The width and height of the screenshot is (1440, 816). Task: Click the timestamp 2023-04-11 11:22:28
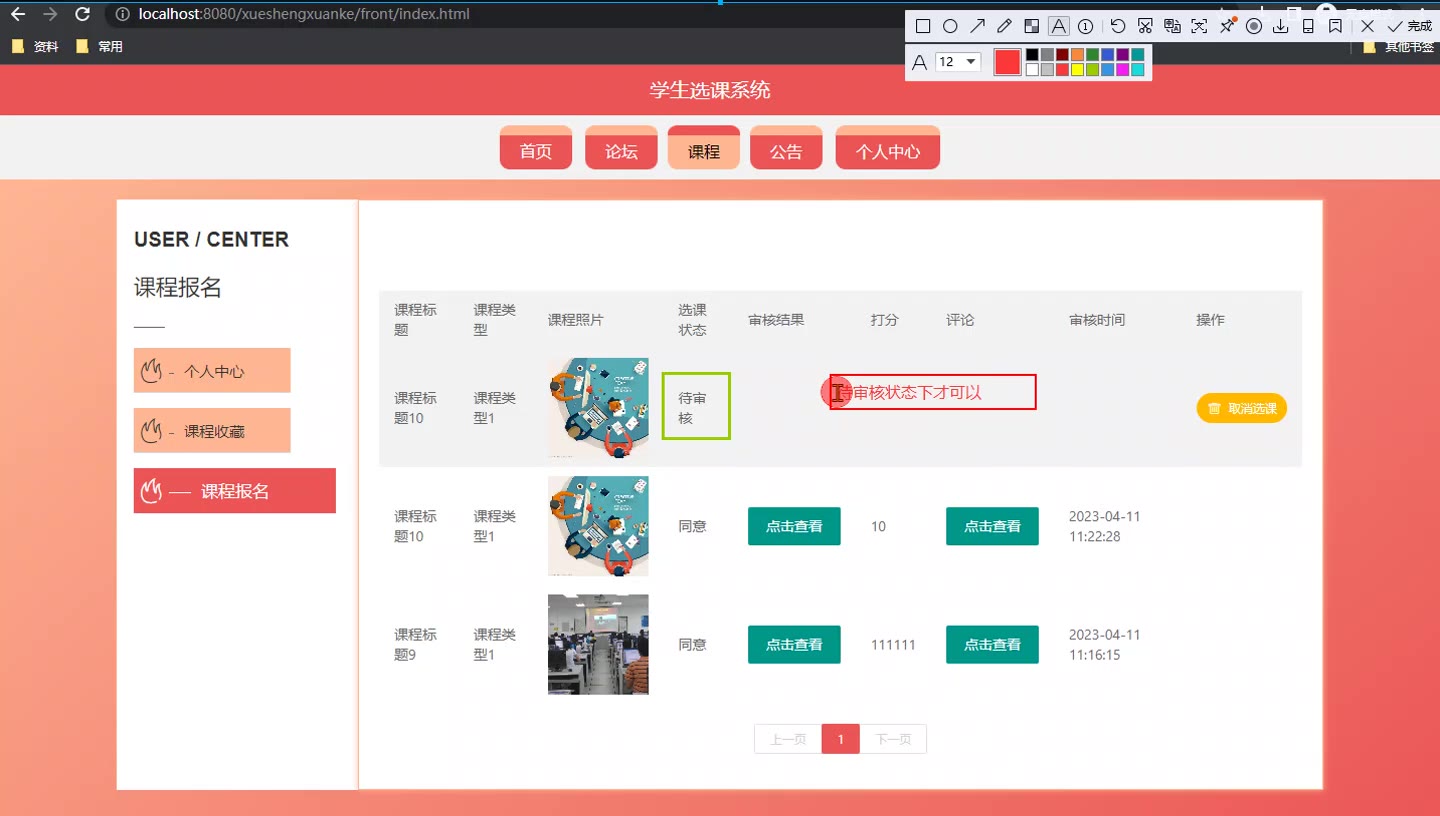pyautogui.click(x=1105, y=526)
